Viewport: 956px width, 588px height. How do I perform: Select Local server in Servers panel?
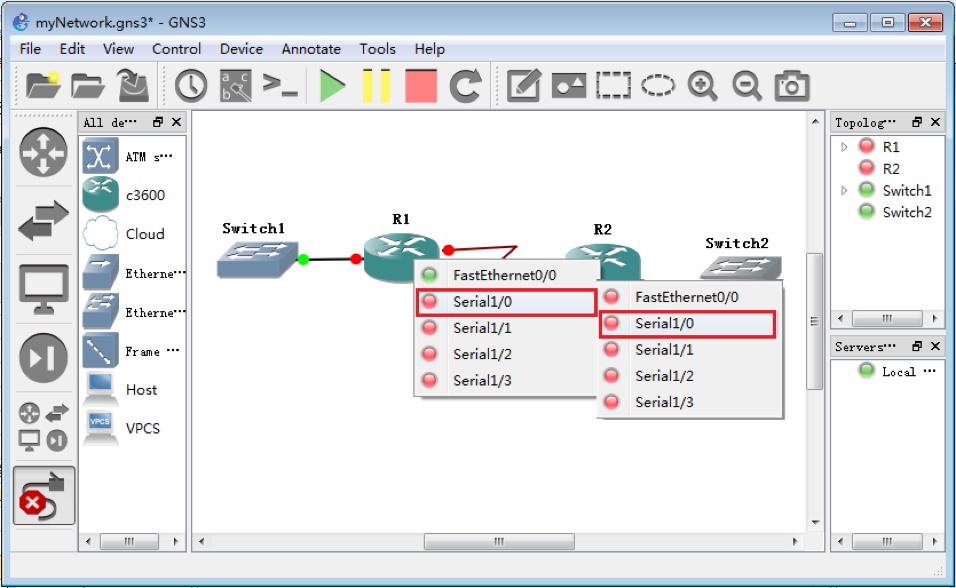899,371
